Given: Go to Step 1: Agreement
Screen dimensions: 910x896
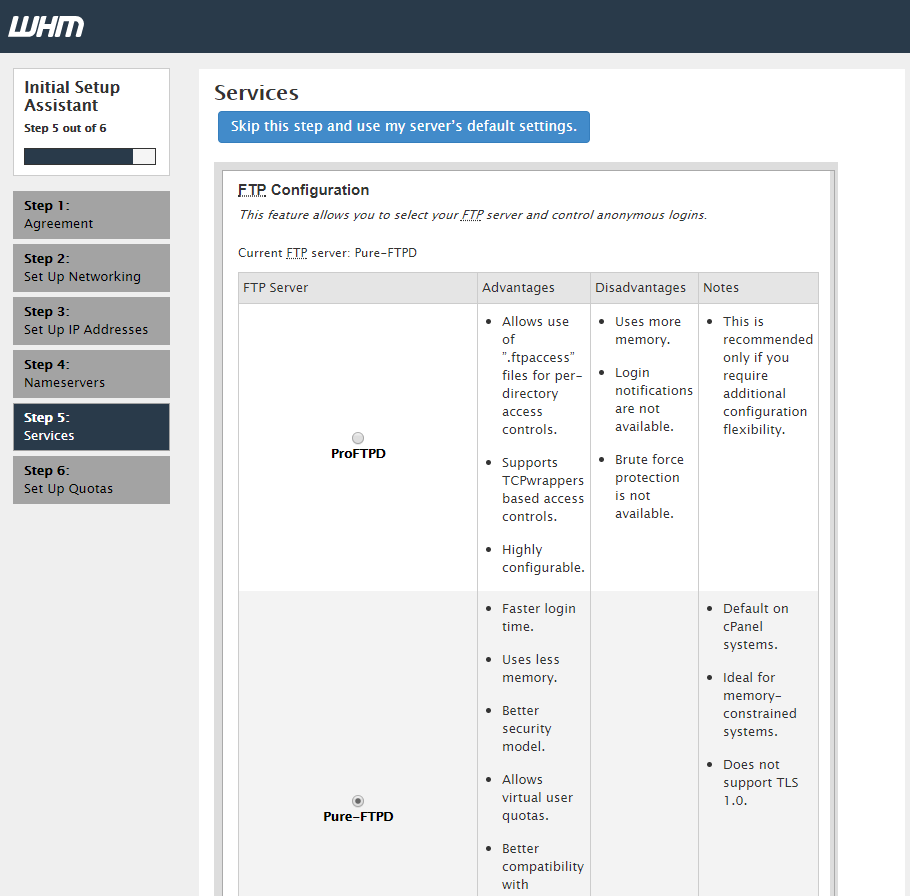Looking at the screenshot, I should pos(92,215).
